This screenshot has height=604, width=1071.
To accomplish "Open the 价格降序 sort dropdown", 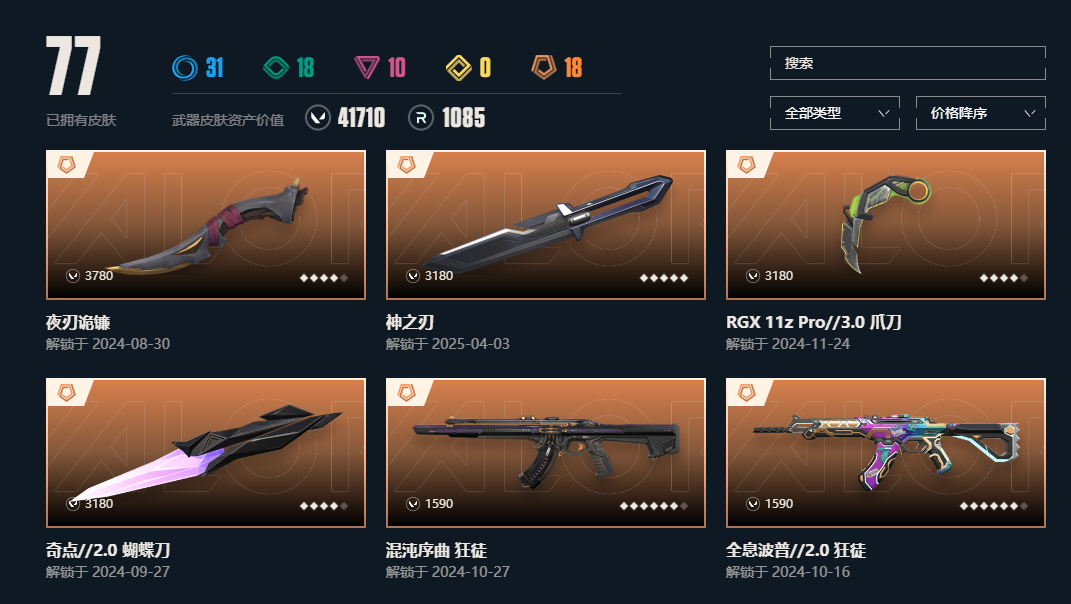I will coord(981,113).
